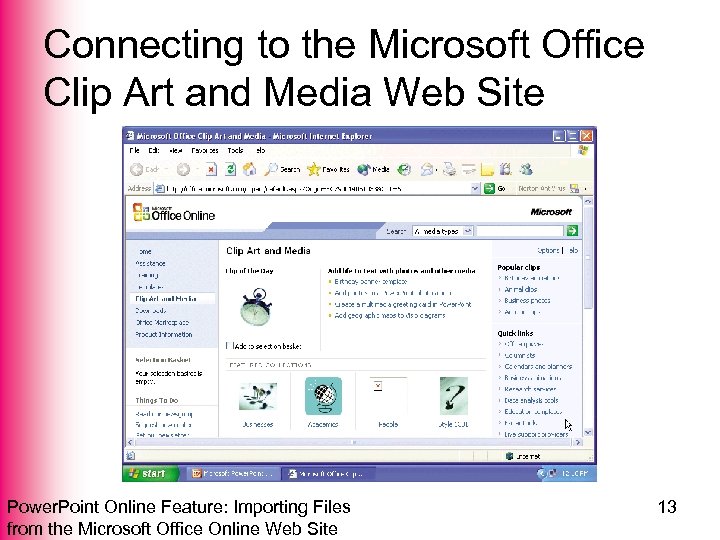This screenshot has width=720, height=540.
Task: Click the page icon in the address bar
Action: (159, 188)
